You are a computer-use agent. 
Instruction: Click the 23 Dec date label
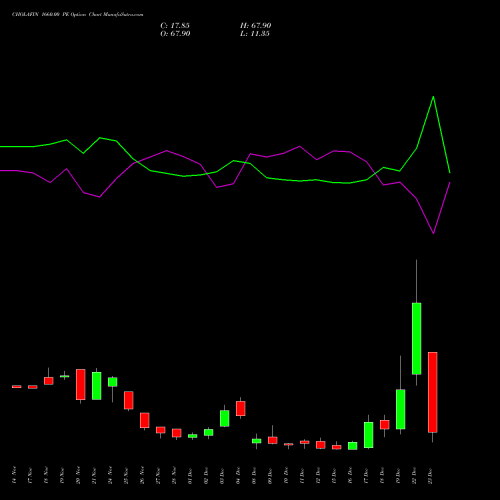[430, 475]
